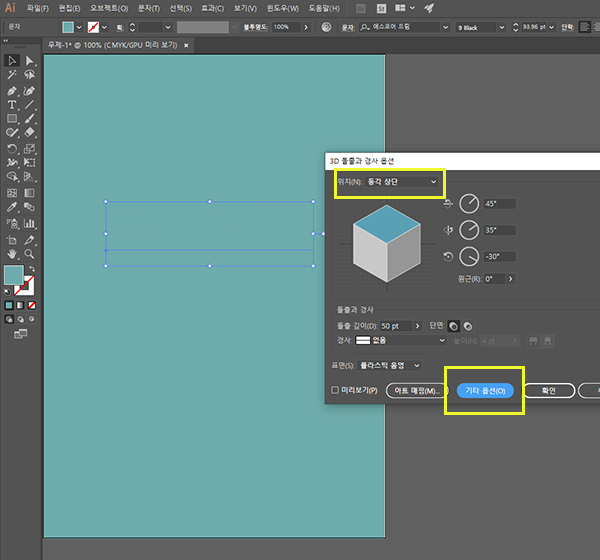
Task: Reset to default fill and stroke
Action: (7, 292)
